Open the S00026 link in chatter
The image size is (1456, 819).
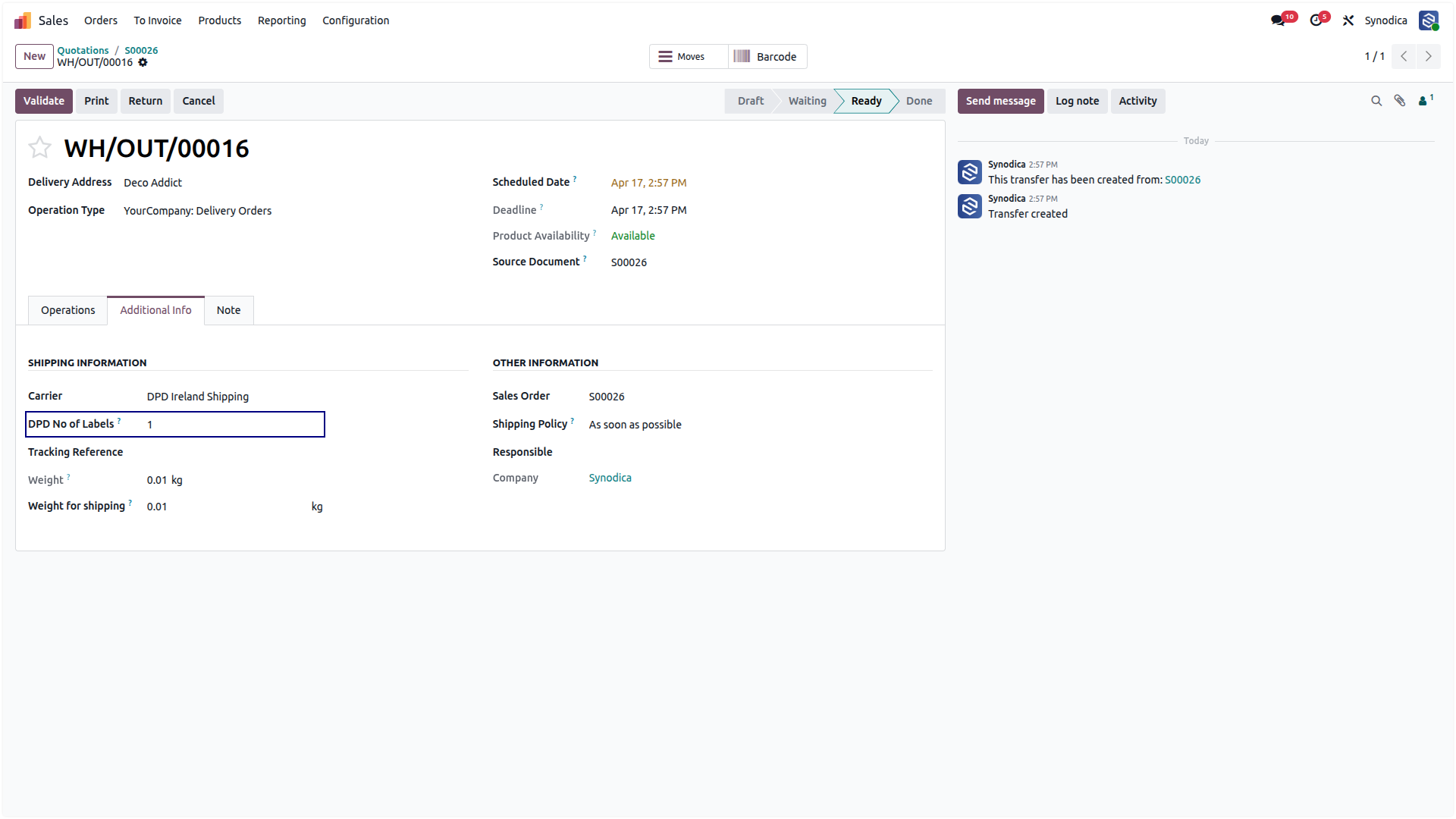pyautogui.click(x=1182, y=180)
